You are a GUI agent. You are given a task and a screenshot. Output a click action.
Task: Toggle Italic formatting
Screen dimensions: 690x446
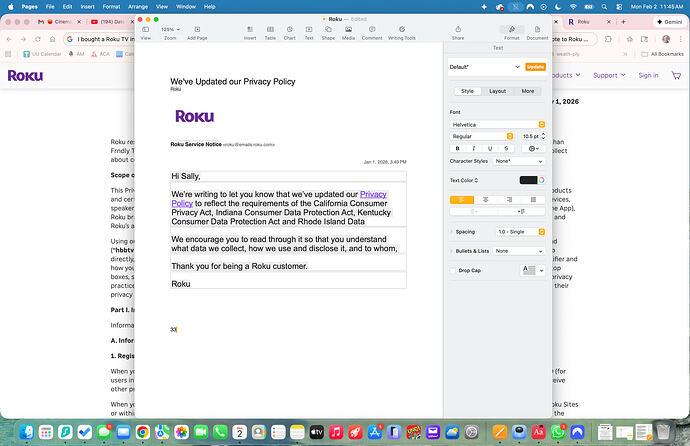point(473,149)
